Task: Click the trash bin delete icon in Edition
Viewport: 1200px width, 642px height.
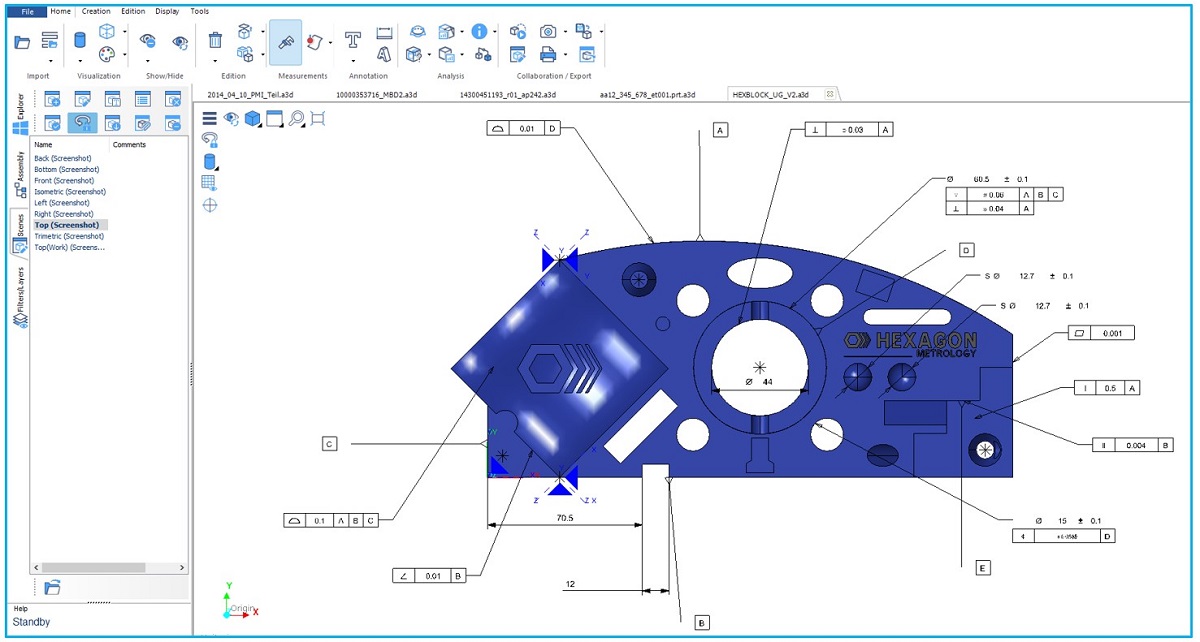Action: tap(215, 40)
